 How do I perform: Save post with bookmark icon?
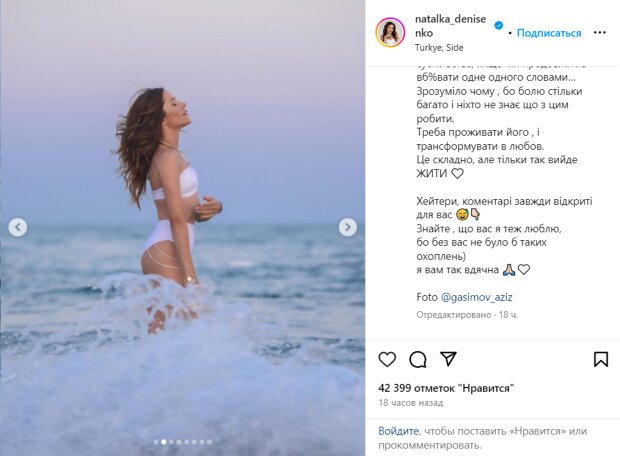(600, 359)
